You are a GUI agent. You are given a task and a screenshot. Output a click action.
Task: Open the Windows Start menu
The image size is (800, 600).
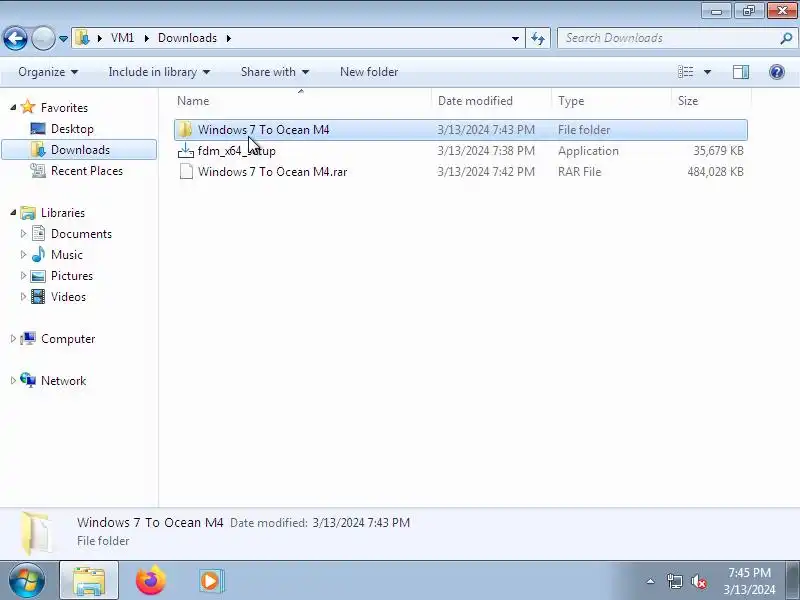[27, 581]
